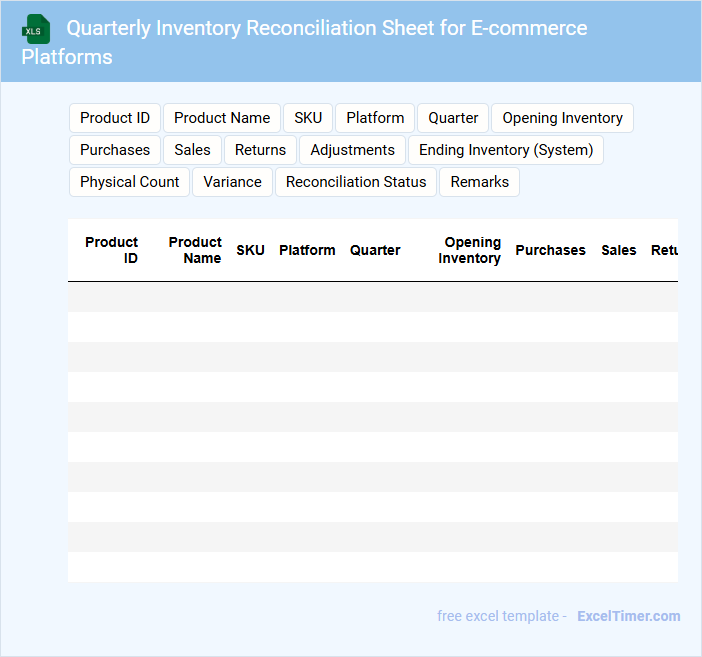702x657 pixels.
Task: Click the Opening Inventory column header
Action: pyautogui.click(x=470, y=250)
